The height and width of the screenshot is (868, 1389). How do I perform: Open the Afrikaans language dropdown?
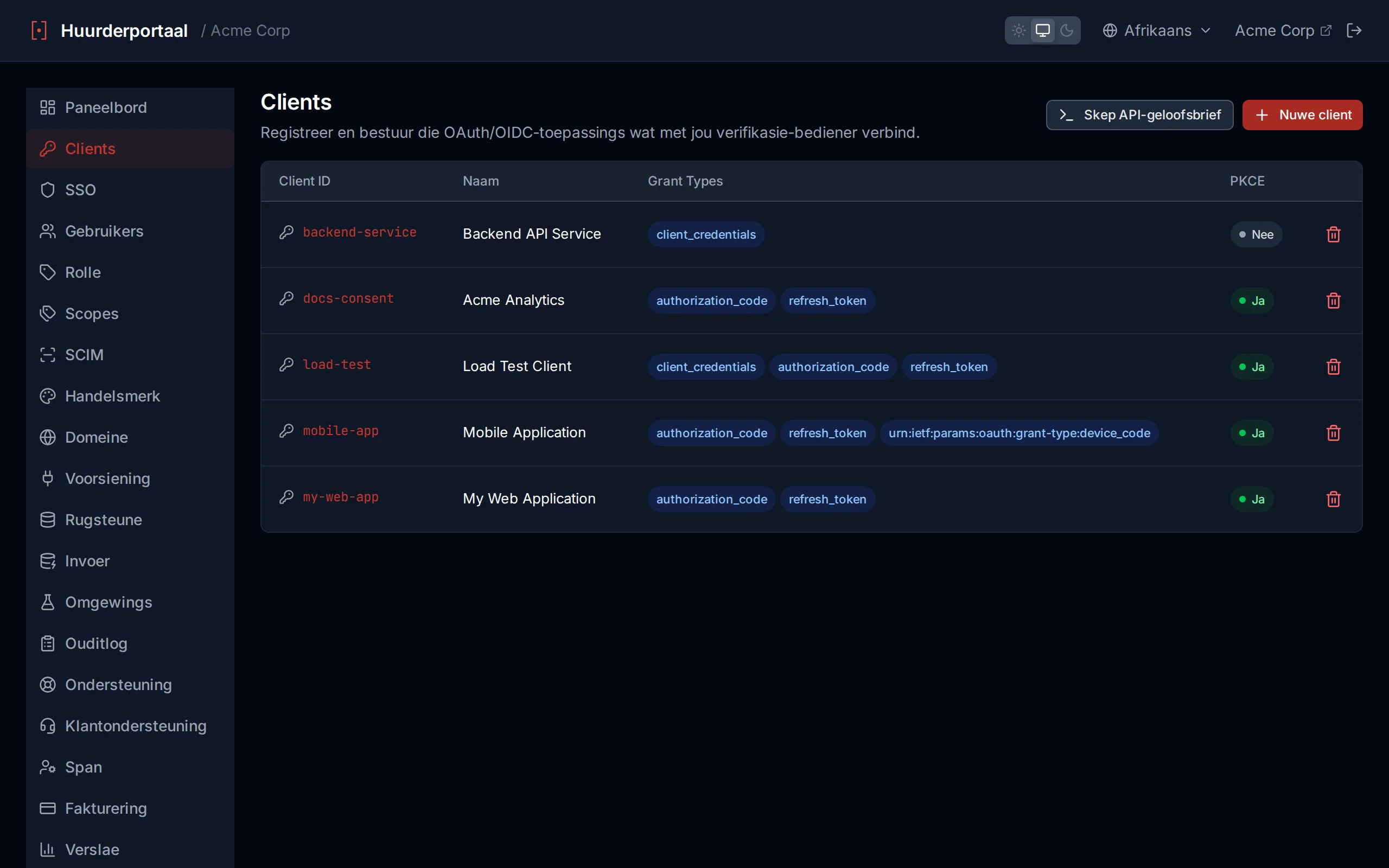click(x=1156, y=30)
